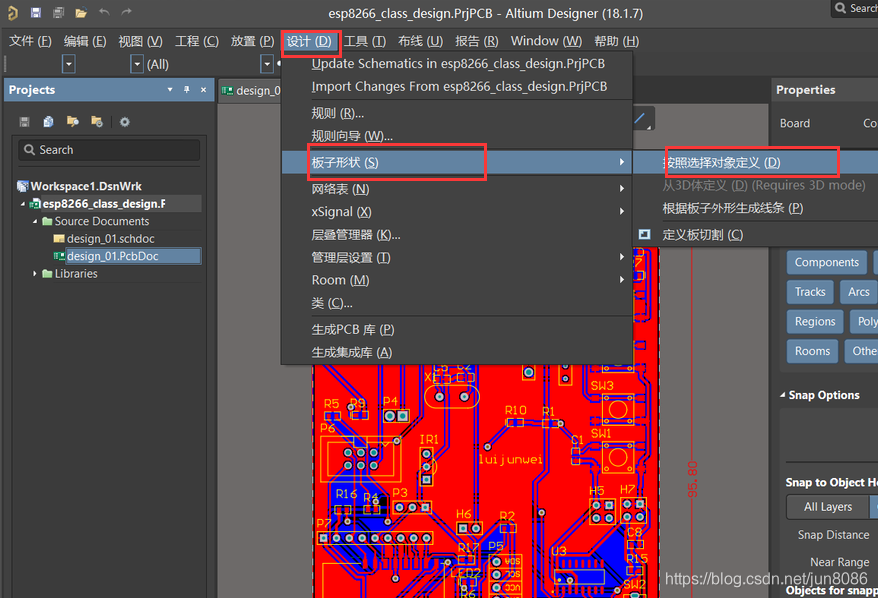Select 板子形状 (S) menu entry
This screenshot has height=598, width=878.
457,162
